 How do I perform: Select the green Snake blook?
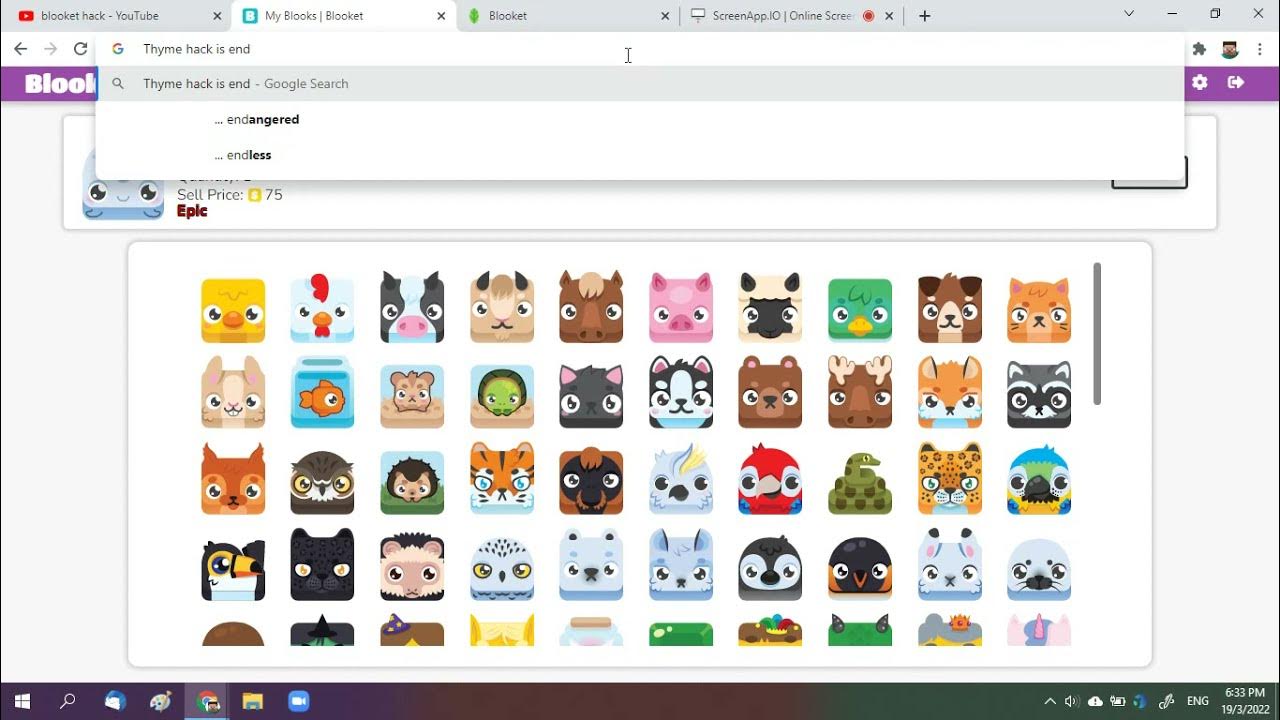(860, 482)
